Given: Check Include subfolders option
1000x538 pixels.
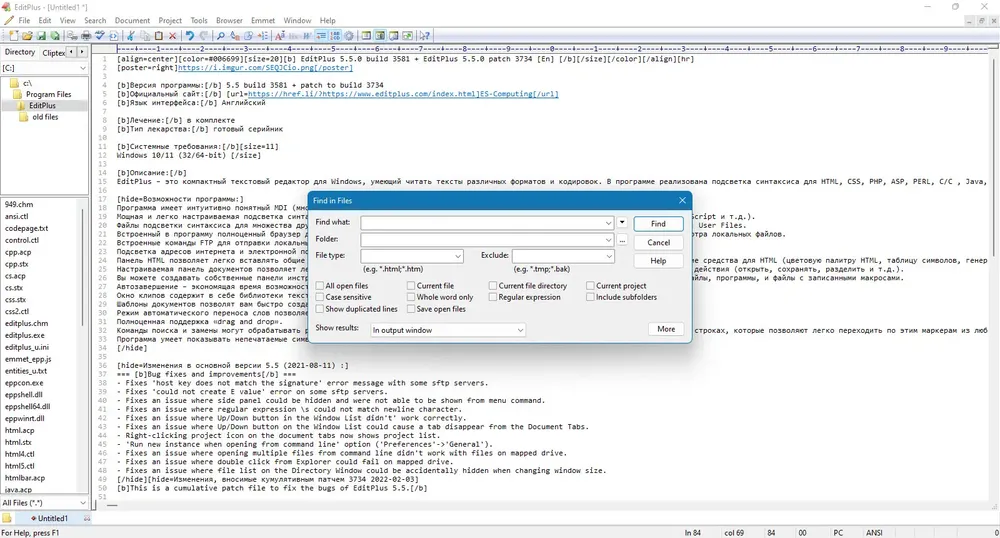Looking at the screenshot, I should (591, 297).
